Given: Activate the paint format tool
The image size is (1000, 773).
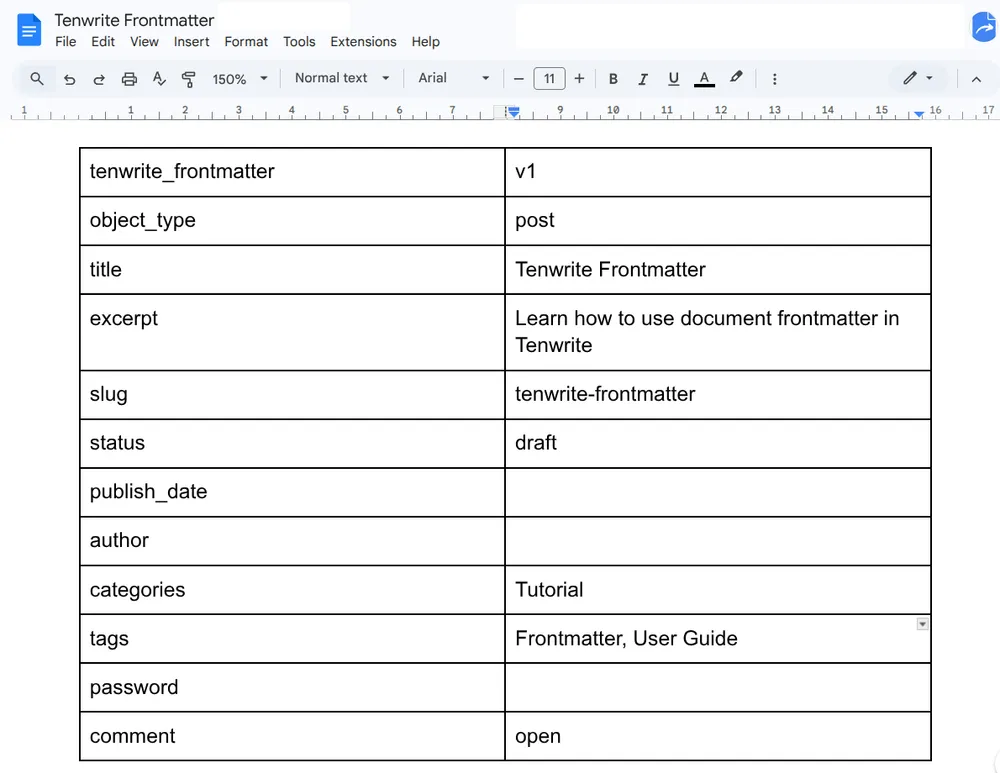Looking at the screenshot, I should [x=188, y=79].
